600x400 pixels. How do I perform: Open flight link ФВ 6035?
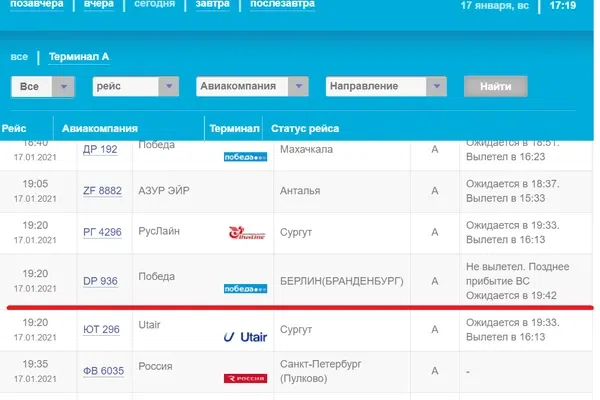pos(103,371)
